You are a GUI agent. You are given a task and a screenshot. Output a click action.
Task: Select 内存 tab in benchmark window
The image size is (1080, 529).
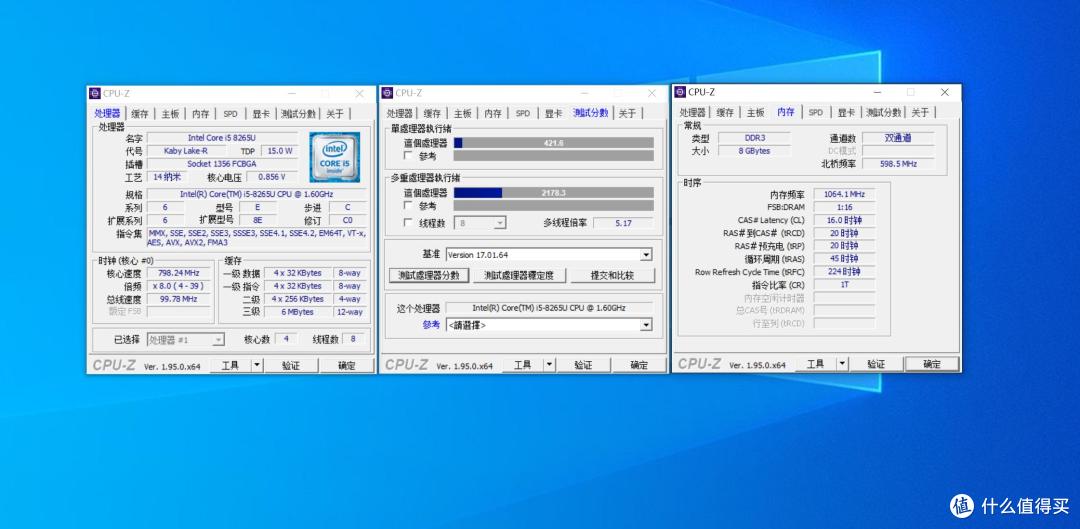point(492,114)
